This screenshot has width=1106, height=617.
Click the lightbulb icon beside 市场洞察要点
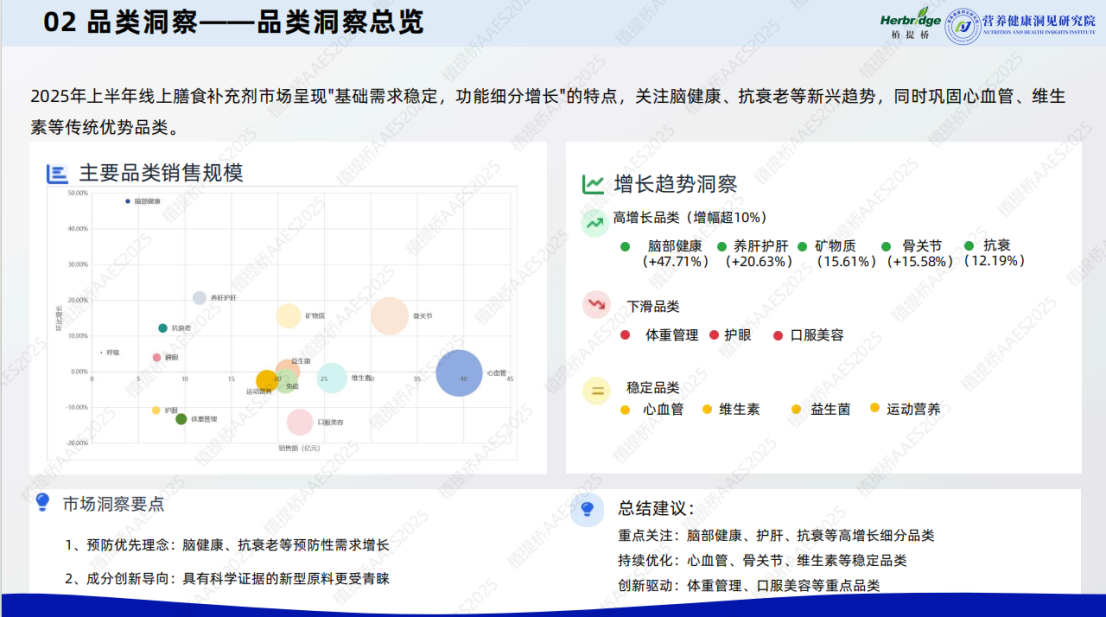click(41, 503)
